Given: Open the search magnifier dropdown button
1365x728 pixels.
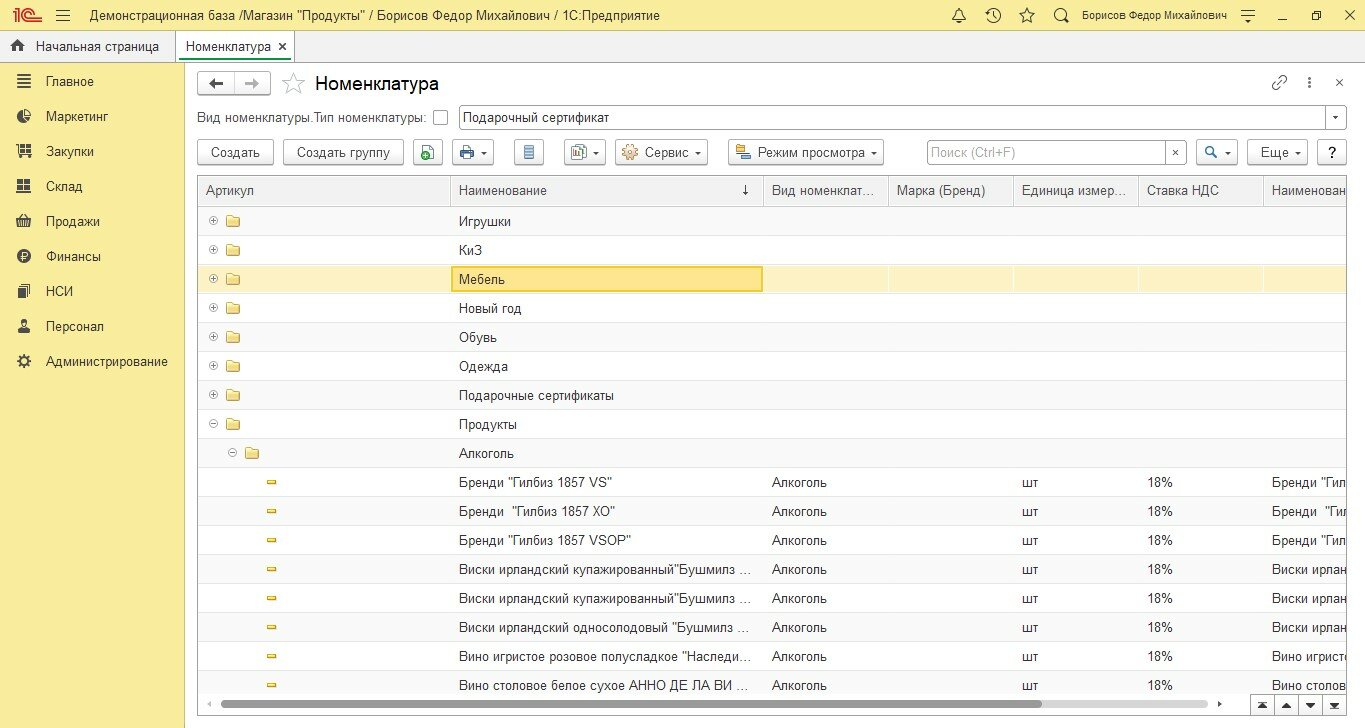Looking at the screenshot, I should [x=1217, y=152].
